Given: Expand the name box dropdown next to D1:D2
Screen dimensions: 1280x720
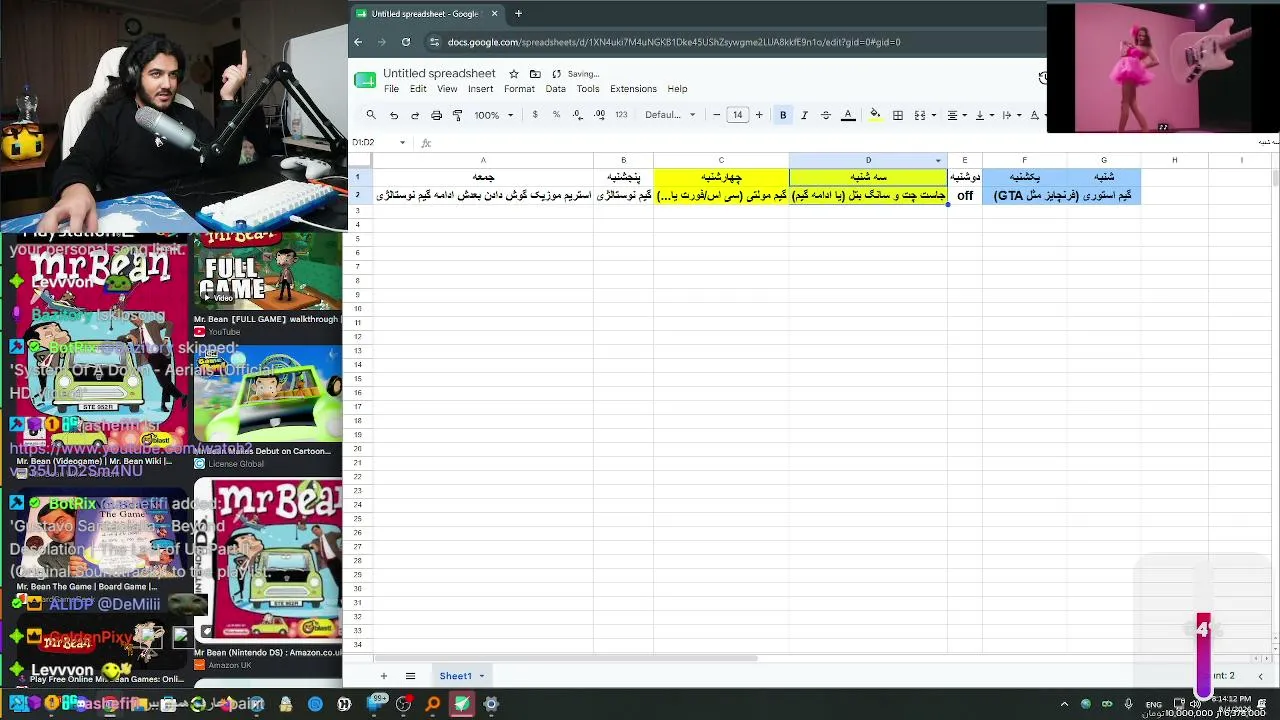Looking at the screenshot, I should point(402,143).
